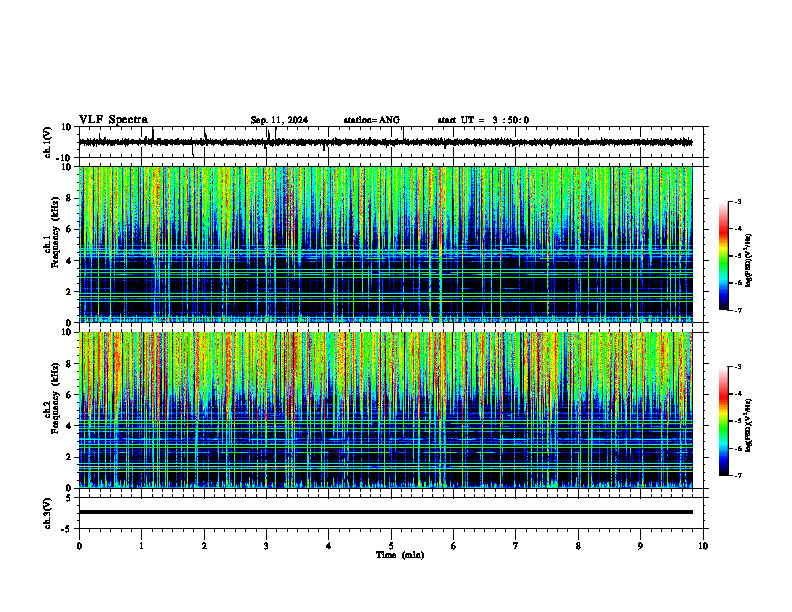Click time axis tick label "0" at bottom

pyautogui.click(x=79, y=546)
